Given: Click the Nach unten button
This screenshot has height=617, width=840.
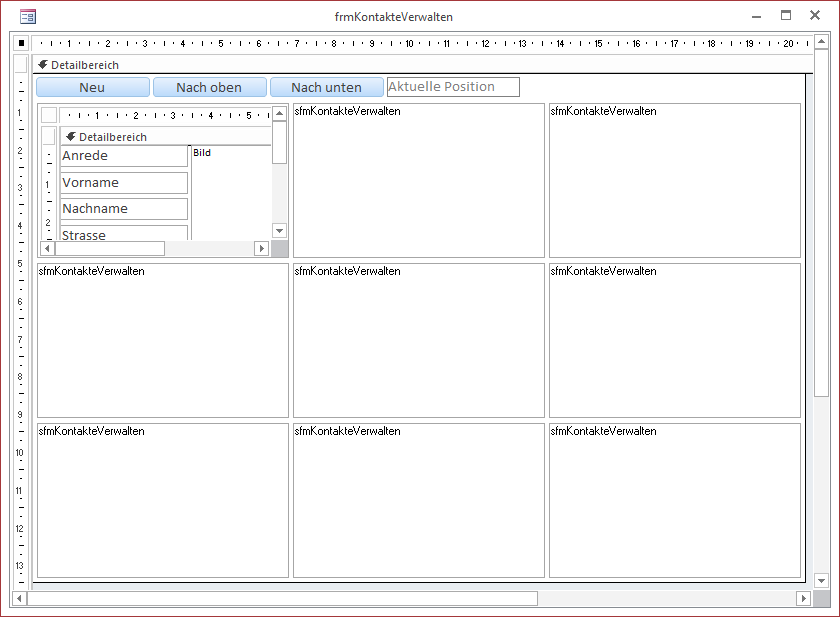Looking at the screenshot, I should (x=326, y=87).
